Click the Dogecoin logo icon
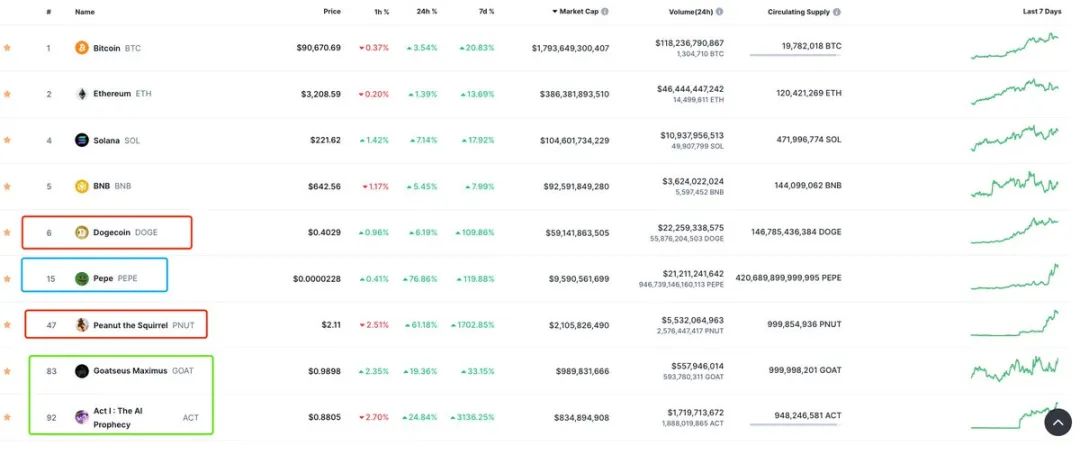Image resolution: width=1080 pixels, height=455 pixels. click(x=82, y=233)
